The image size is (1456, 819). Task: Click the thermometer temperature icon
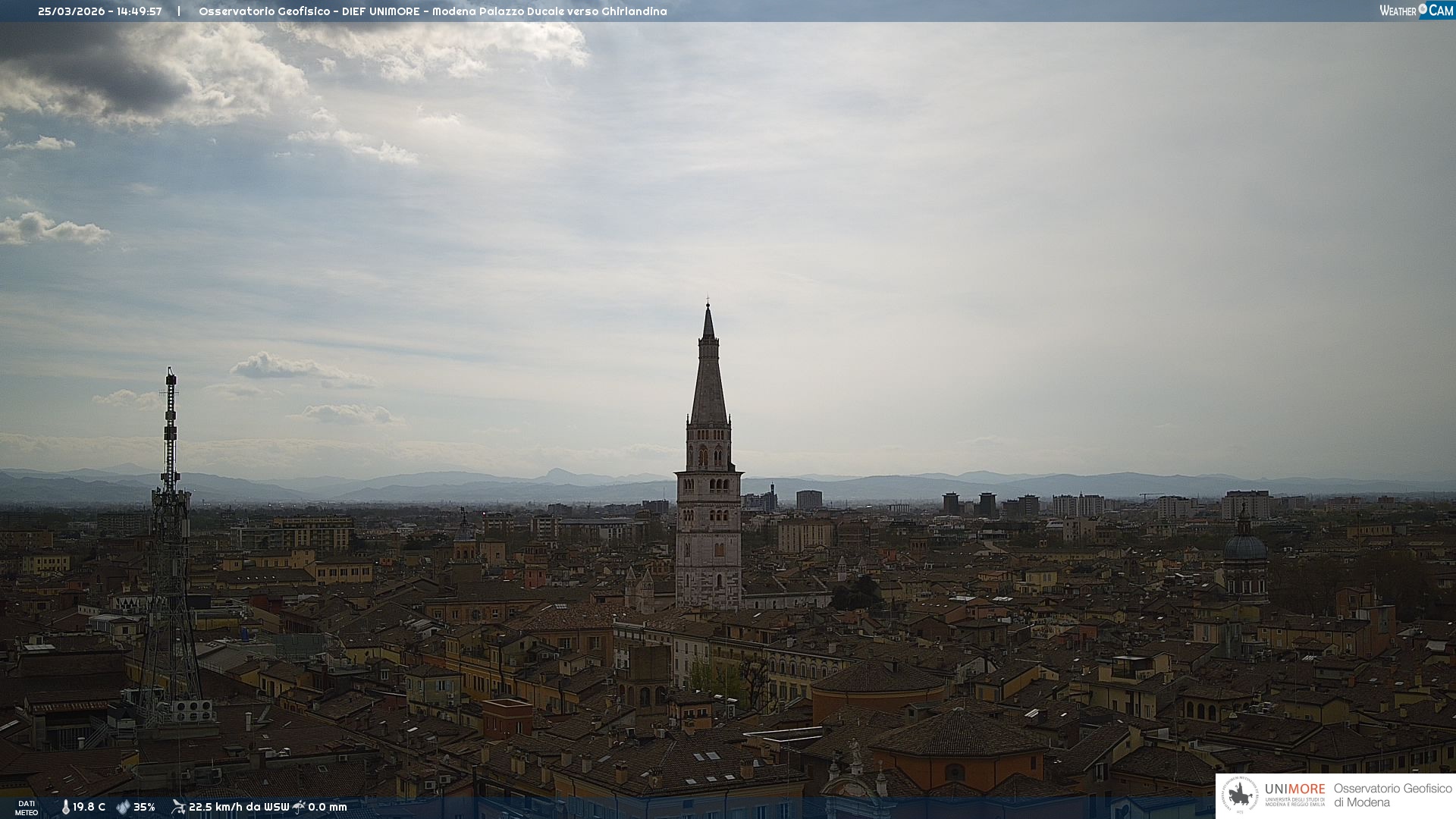click(x=65, y=807)
